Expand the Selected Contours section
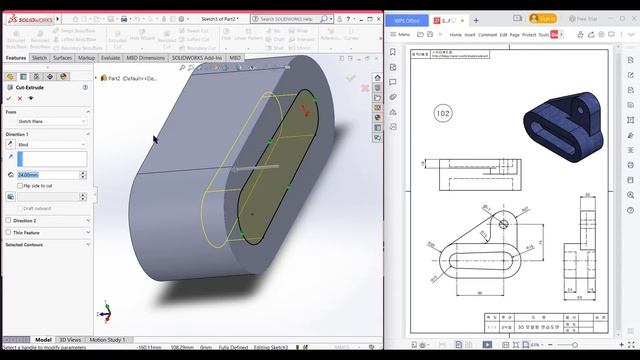Screen dimensions: 640x360 click(x=88, y=244)
